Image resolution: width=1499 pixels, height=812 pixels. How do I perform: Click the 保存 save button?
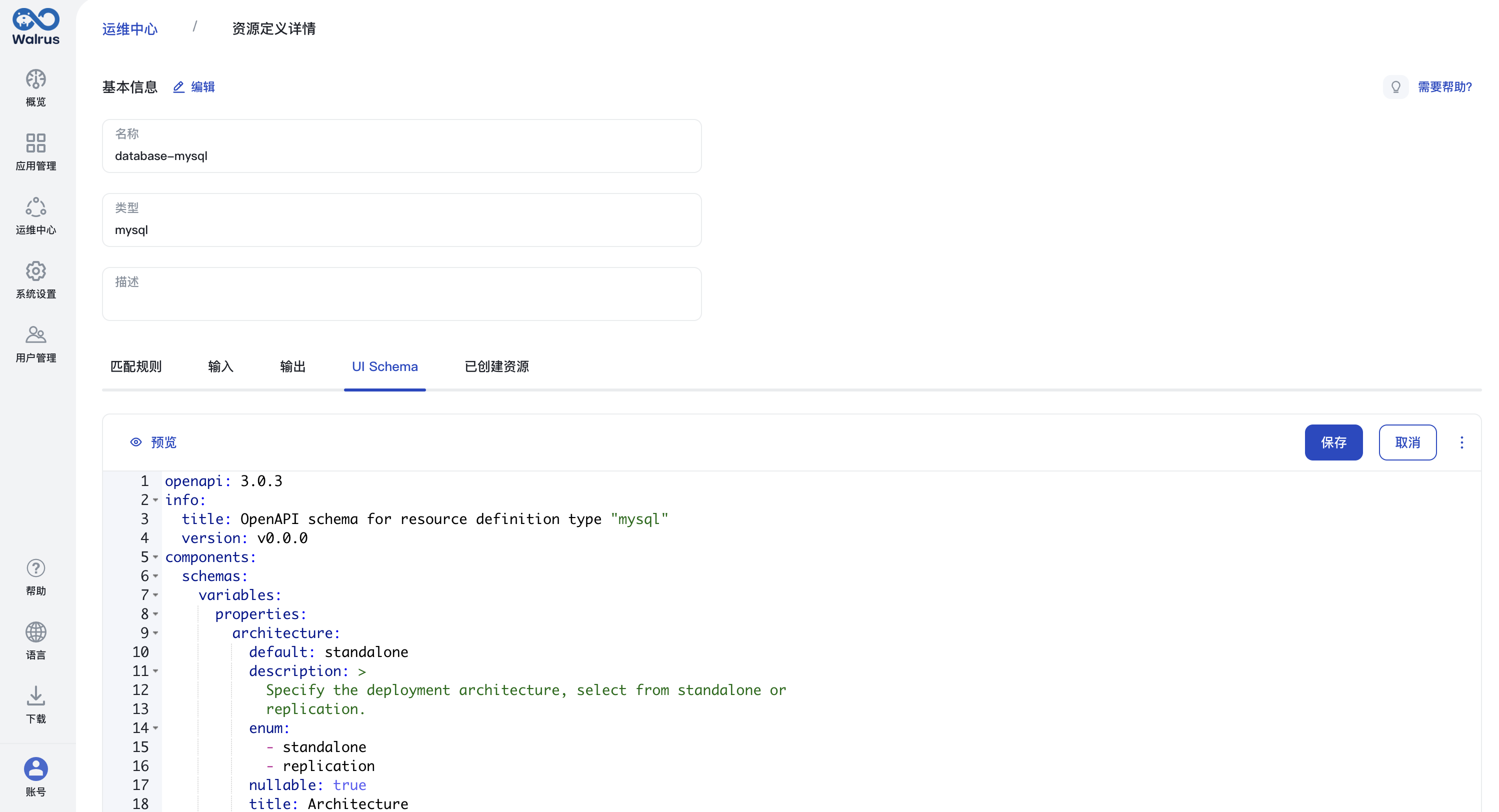[x=1333, y=442]
